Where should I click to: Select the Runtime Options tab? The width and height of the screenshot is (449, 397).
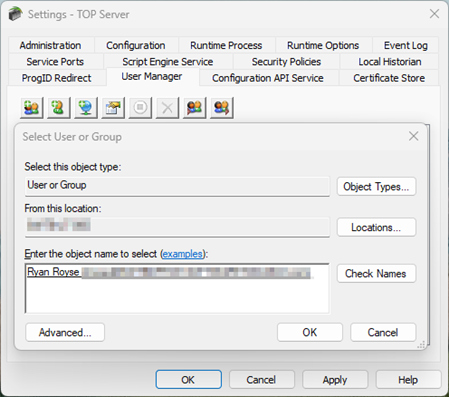323,45
